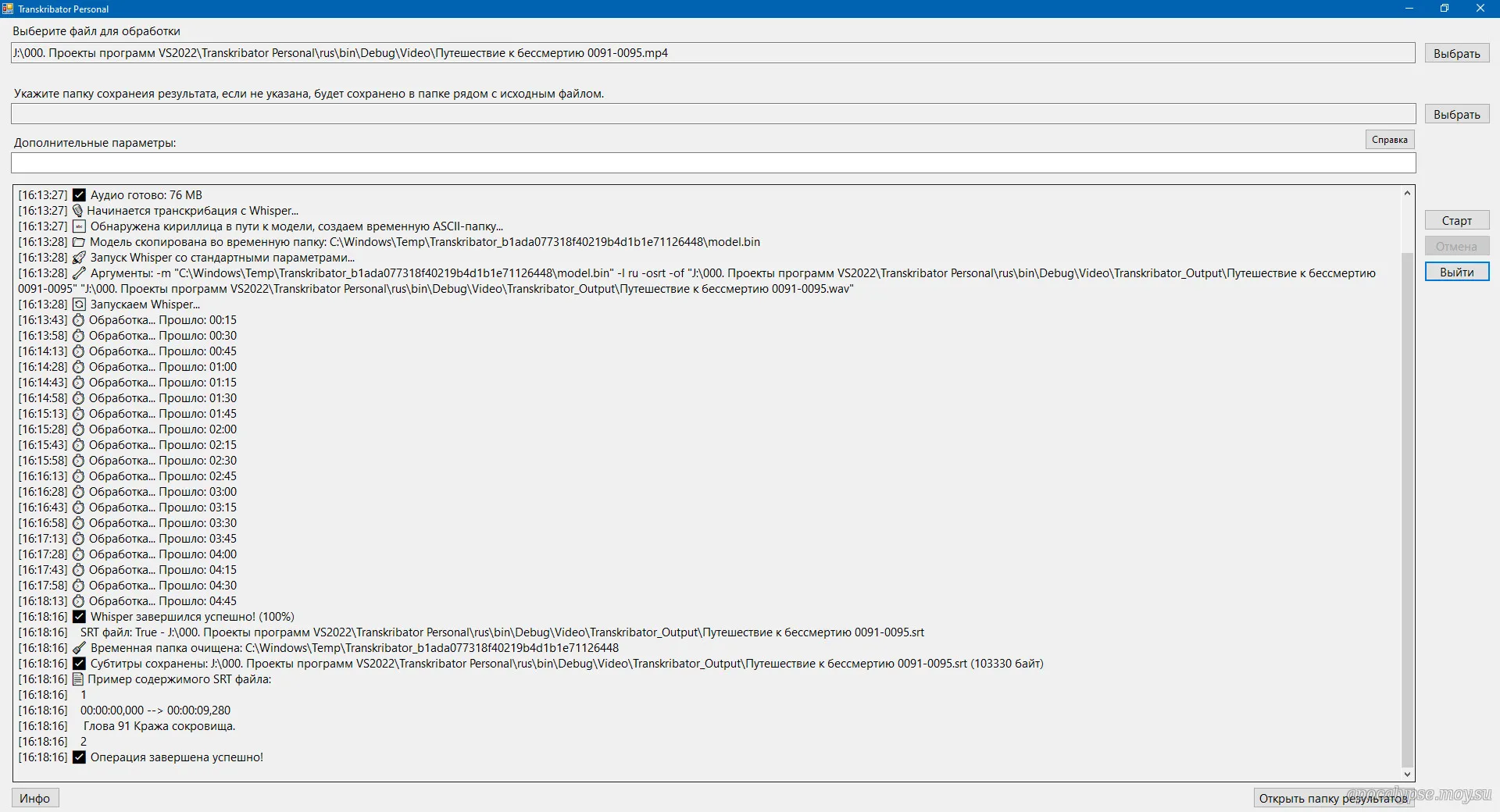Screen dimensions: 1500x812
Task: Click stopwatch icon on "Прошло: 00:15" line
Action: (x=78, y=320)
